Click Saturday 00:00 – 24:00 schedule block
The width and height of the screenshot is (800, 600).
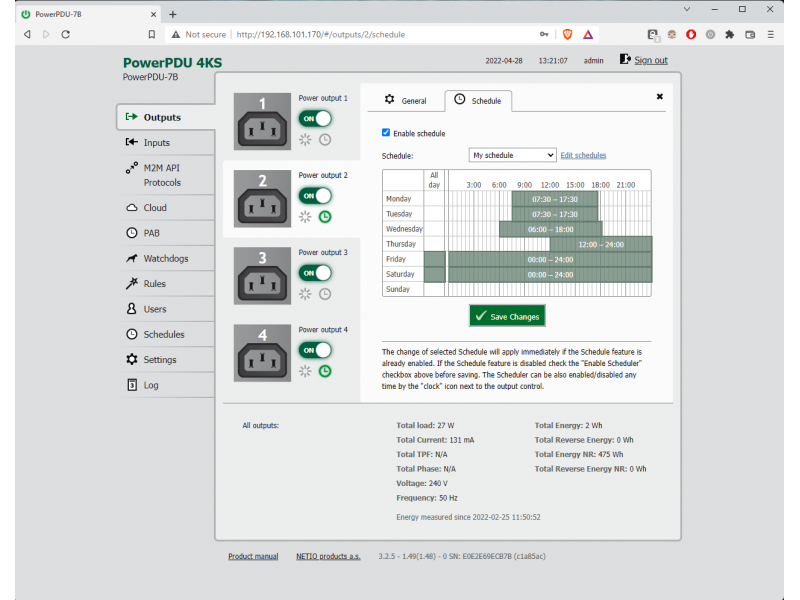point(550,274)
